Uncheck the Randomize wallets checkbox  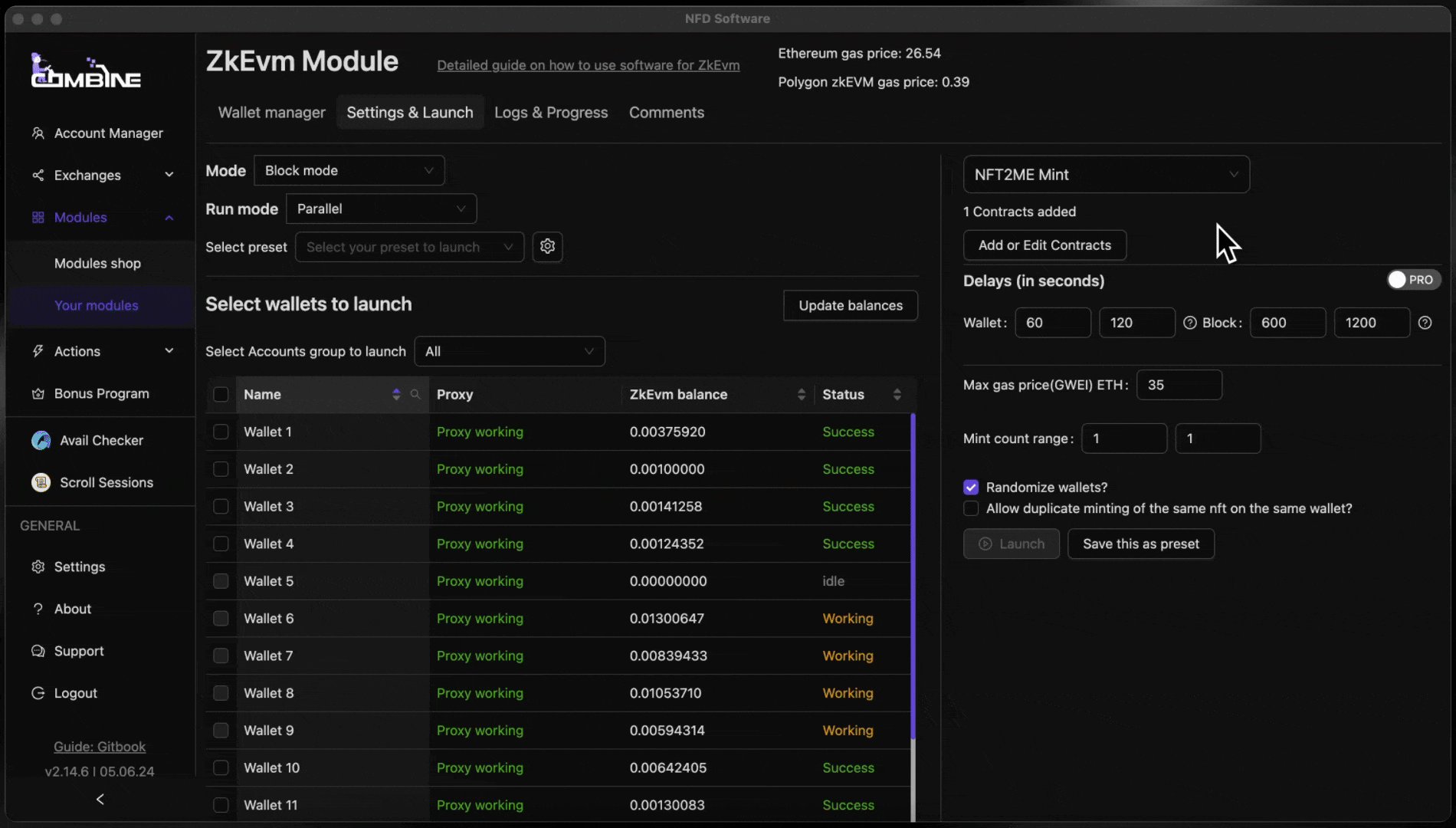971,488
